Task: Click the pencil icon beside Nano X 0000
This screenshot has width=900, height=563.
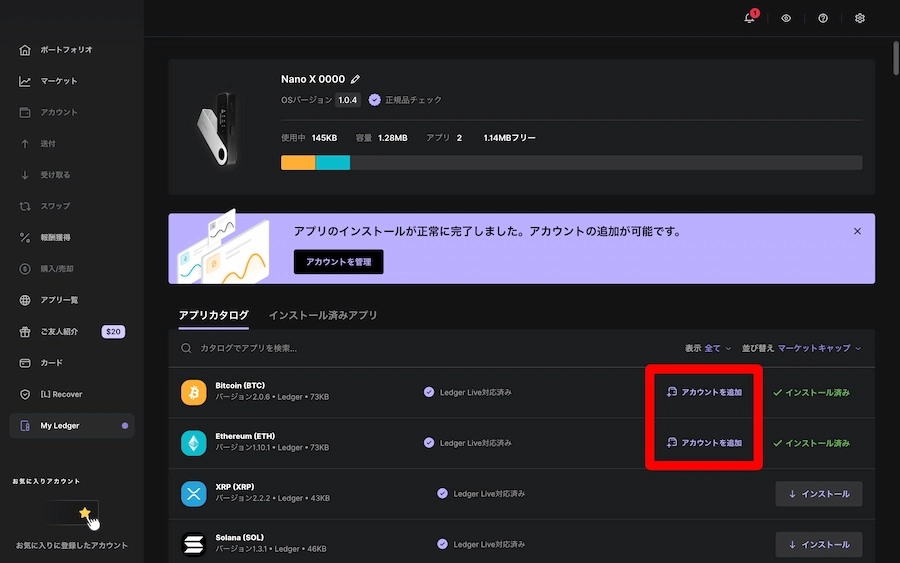Action: 355,79
